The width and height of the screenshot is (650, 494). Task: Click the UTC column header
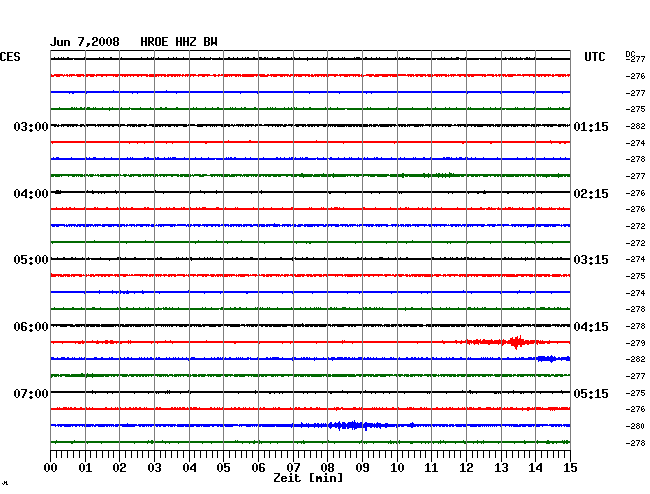[594, 57]
